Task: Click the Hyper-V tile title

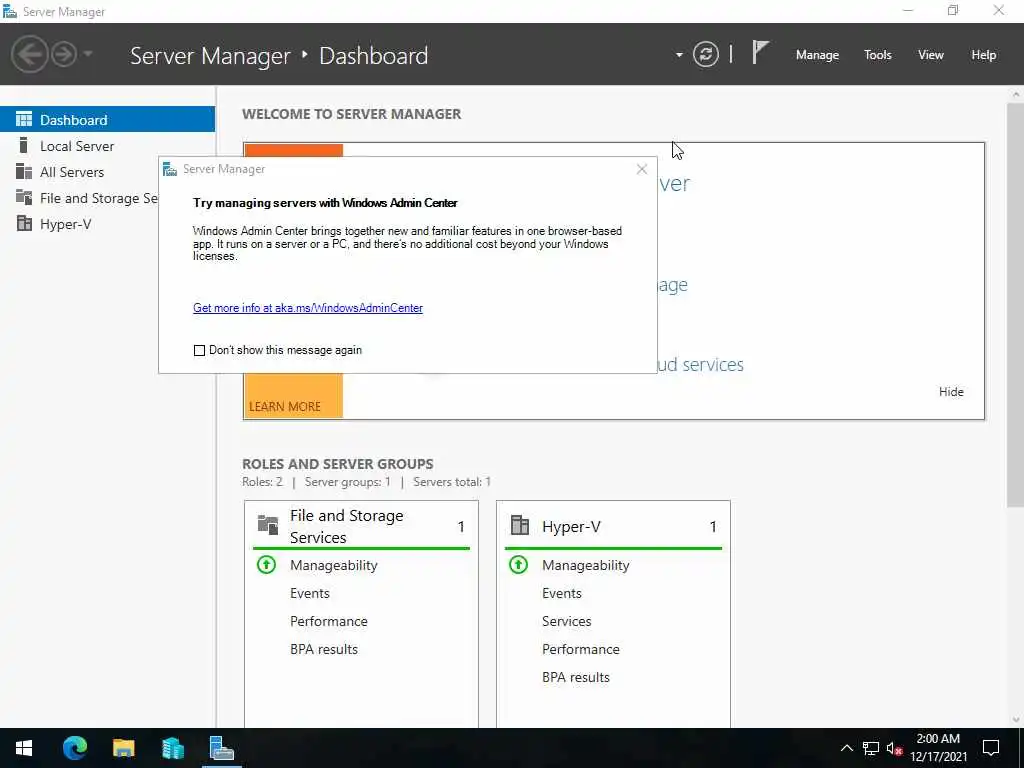Action: 571,526
